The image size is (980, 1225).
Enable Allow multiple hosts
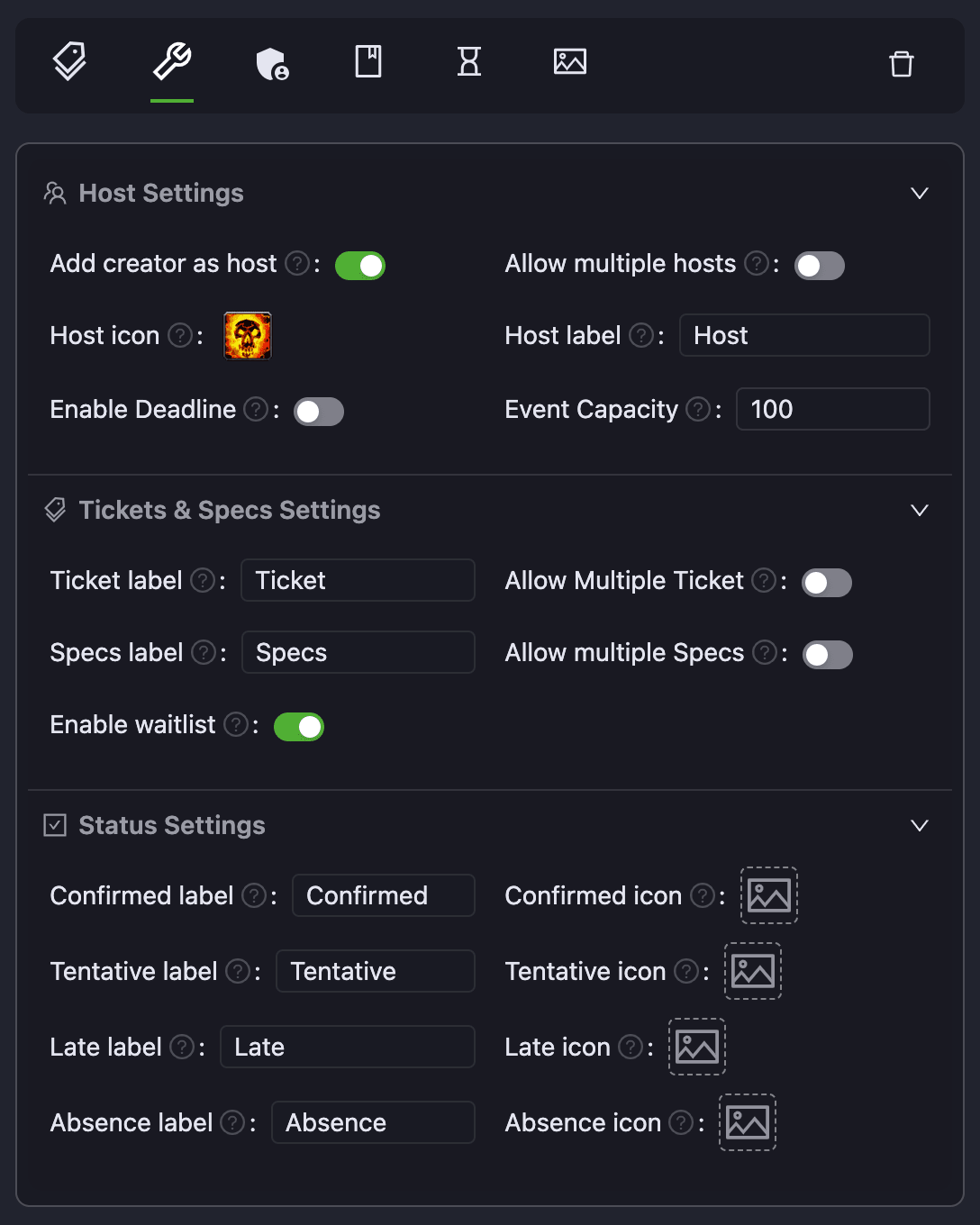[x=820, y=265]
